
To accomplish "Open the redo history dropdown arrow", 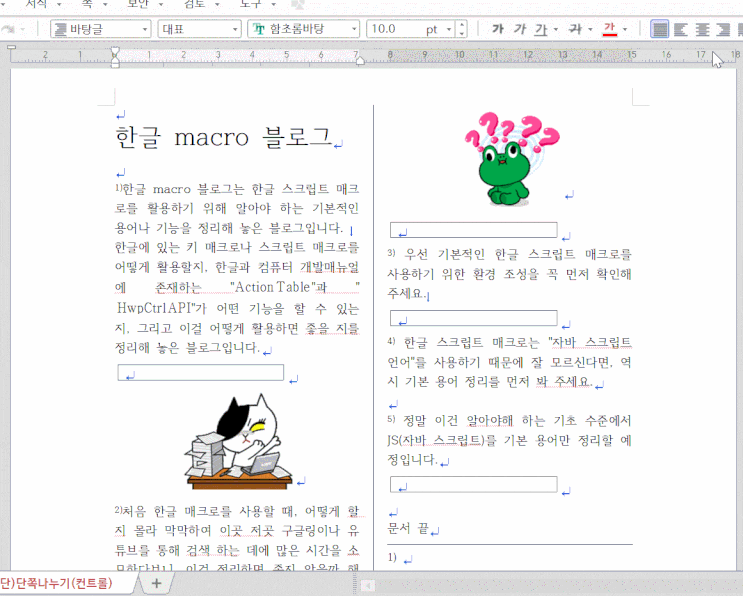I will point(23,29).
